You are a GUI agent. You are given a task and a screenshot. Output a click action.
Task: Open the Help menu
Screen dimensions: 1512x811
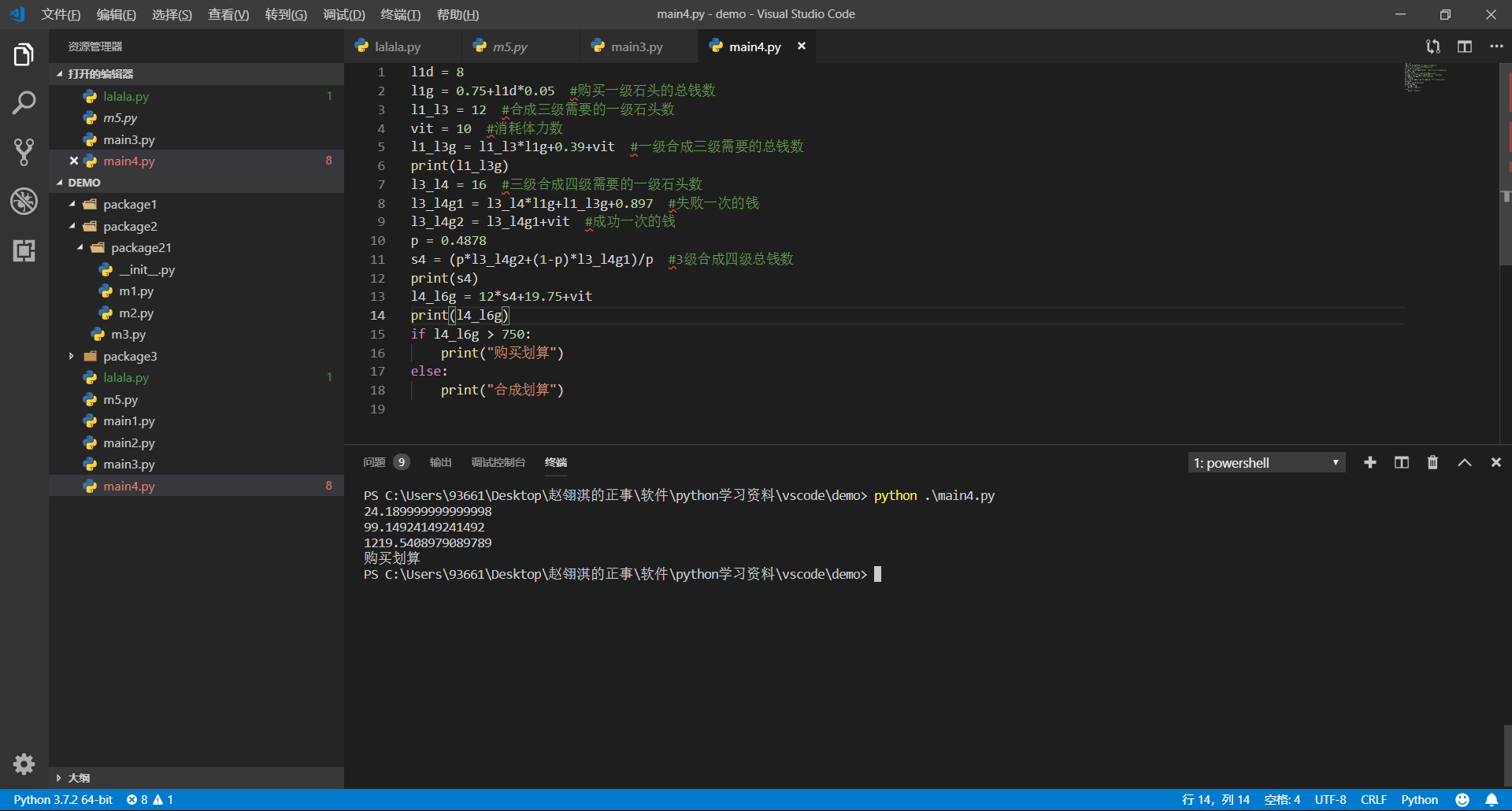[458, 14]
